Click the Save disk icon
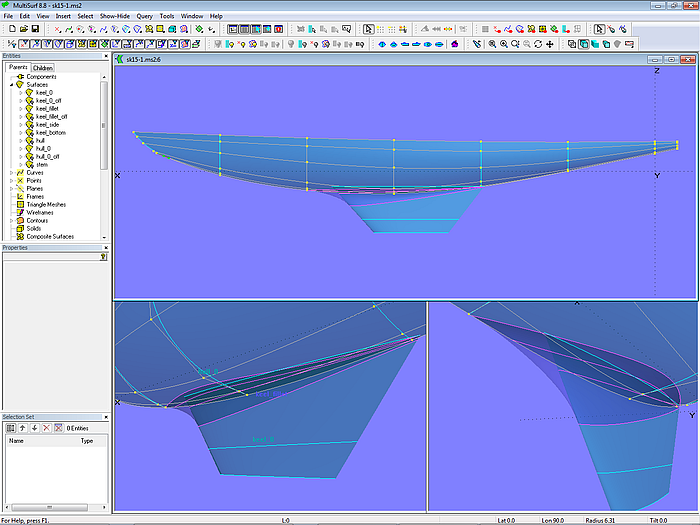This screenshot has width=700, height=525. point(33,29)
